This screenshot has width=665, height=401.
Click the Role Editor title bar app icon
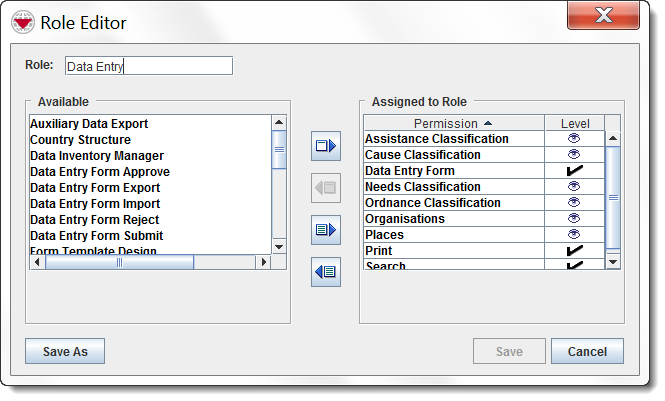point(22,22)
